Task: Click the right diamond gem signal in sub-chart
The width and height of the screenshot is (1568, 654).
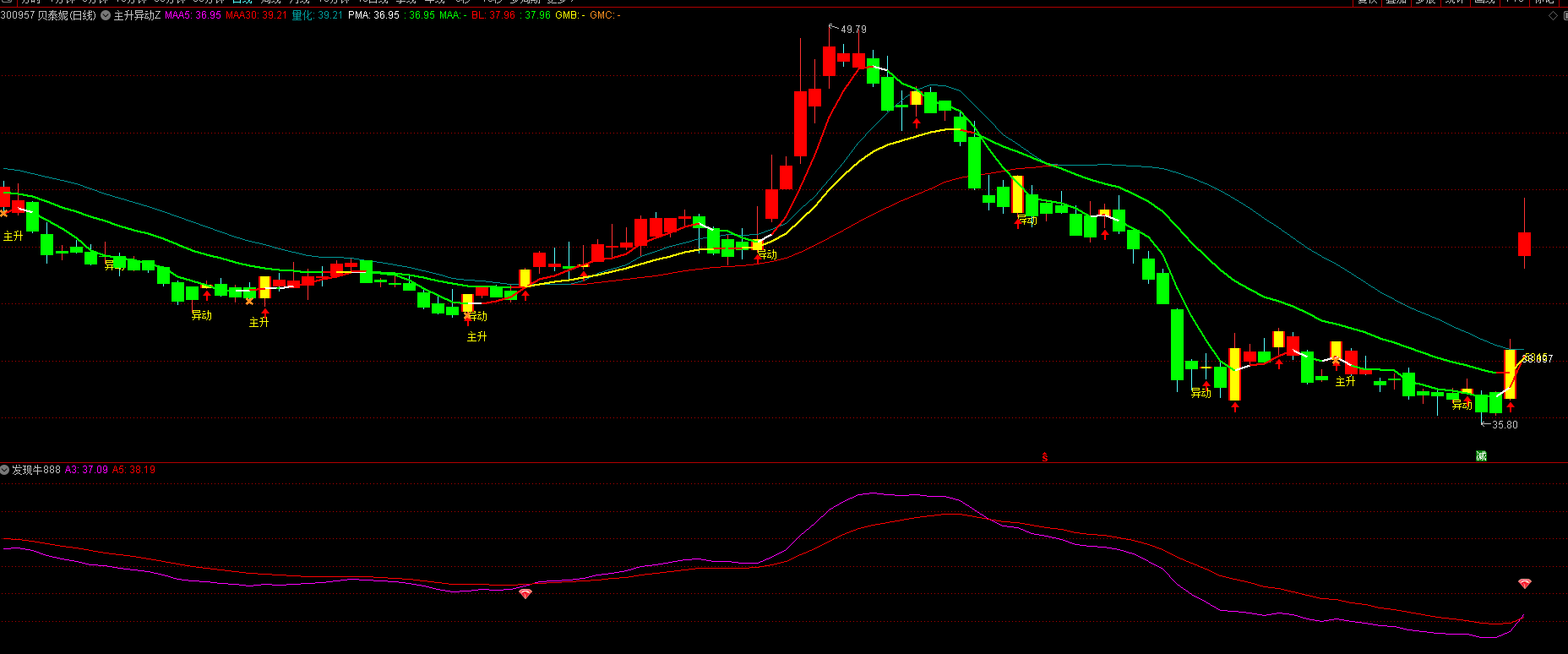Action: pyautogui.click(x=1524, y=584)
